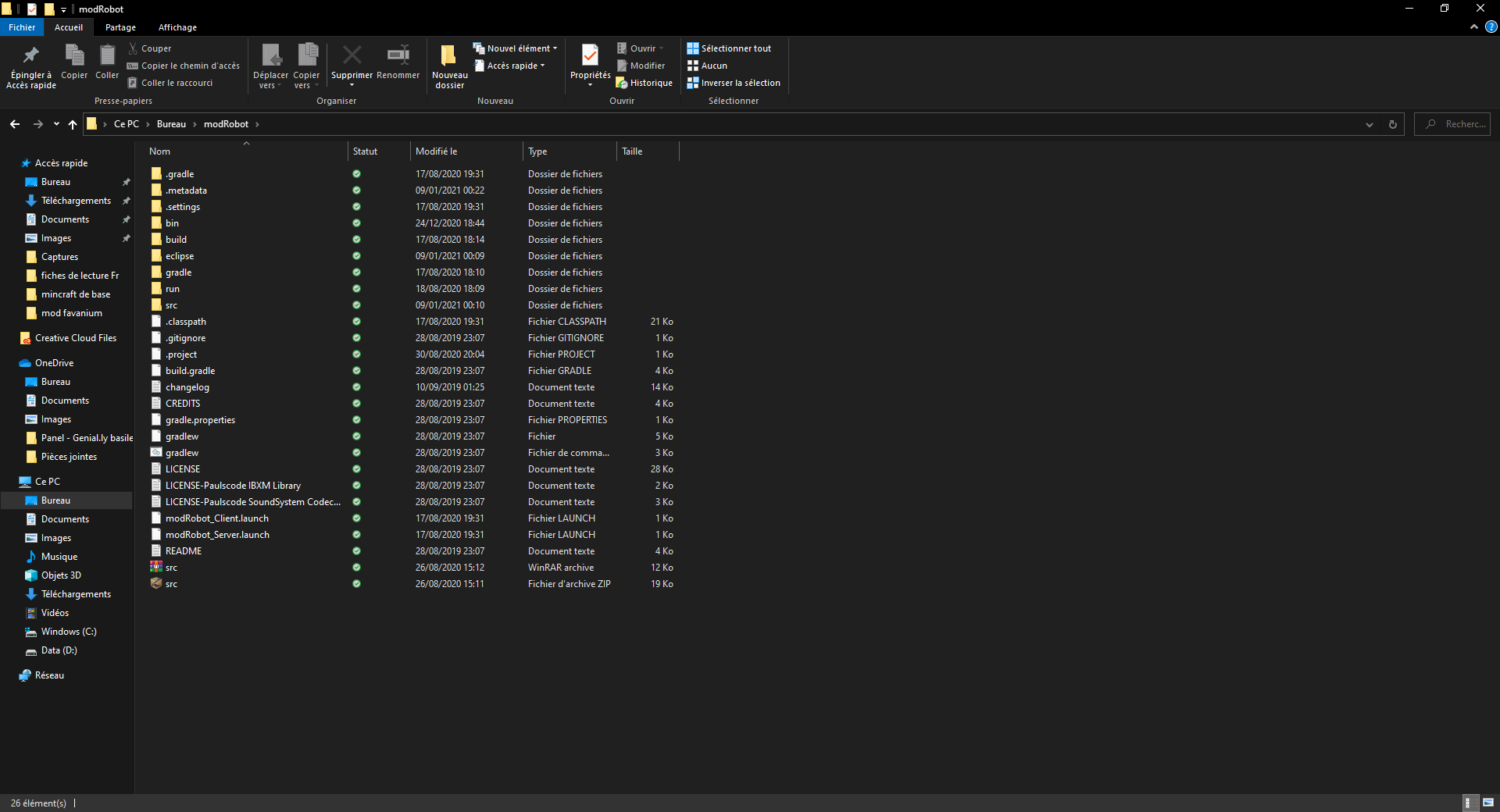Click the search field Recherc...
The height and width of the screenshot is (812, 1500).
tap(1458, 124)
